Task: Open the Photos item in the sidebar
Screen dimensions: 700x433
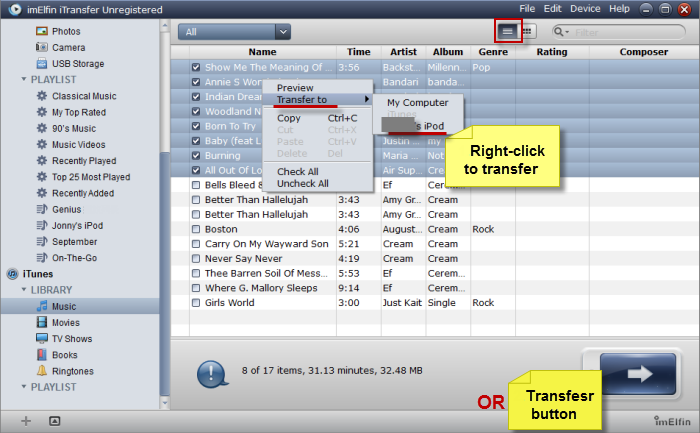Action: pyautogui.click(x=66, y=31)
